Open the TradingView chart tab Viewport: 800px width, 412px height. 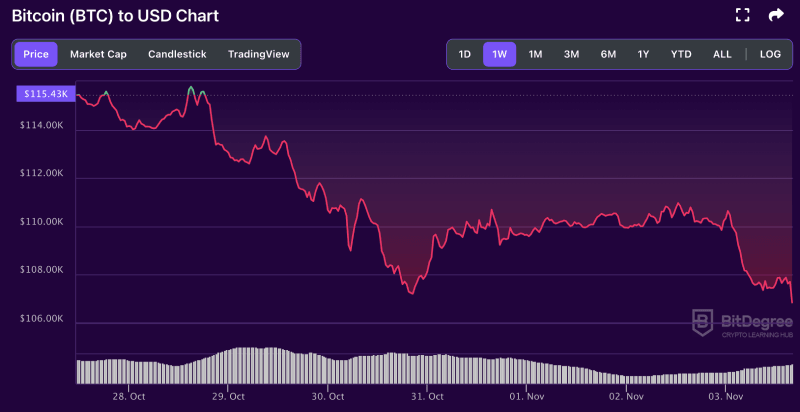click(259, 54)
